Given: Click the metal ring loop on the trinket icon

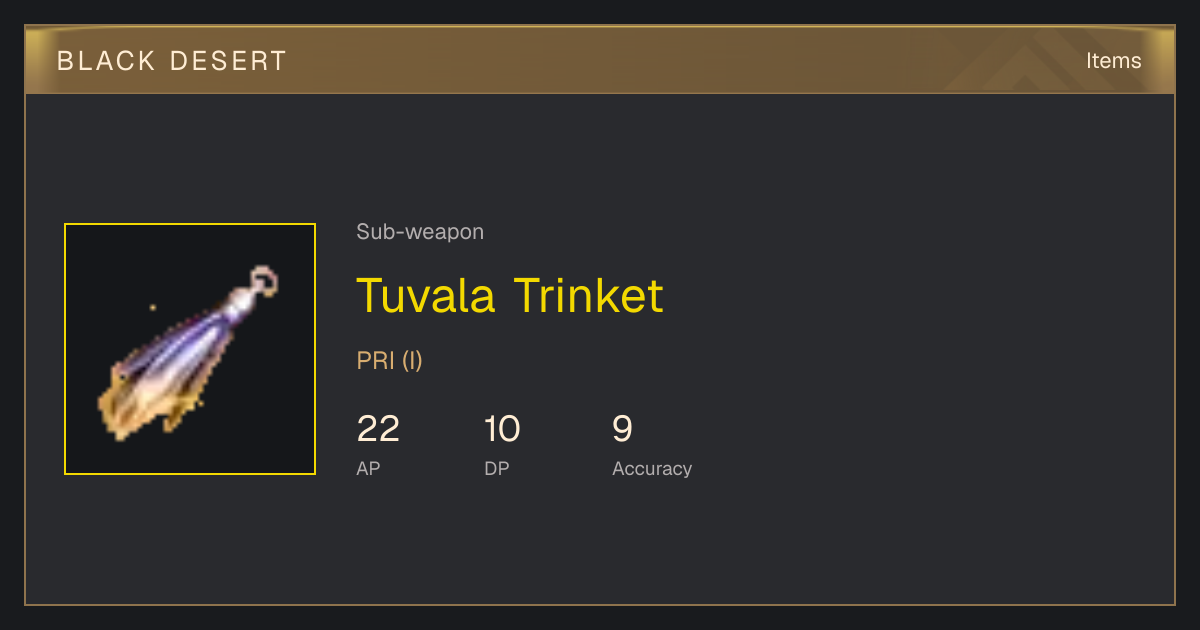Looking at the screenshot, I should pyautogui.click(x=264, y=280).
